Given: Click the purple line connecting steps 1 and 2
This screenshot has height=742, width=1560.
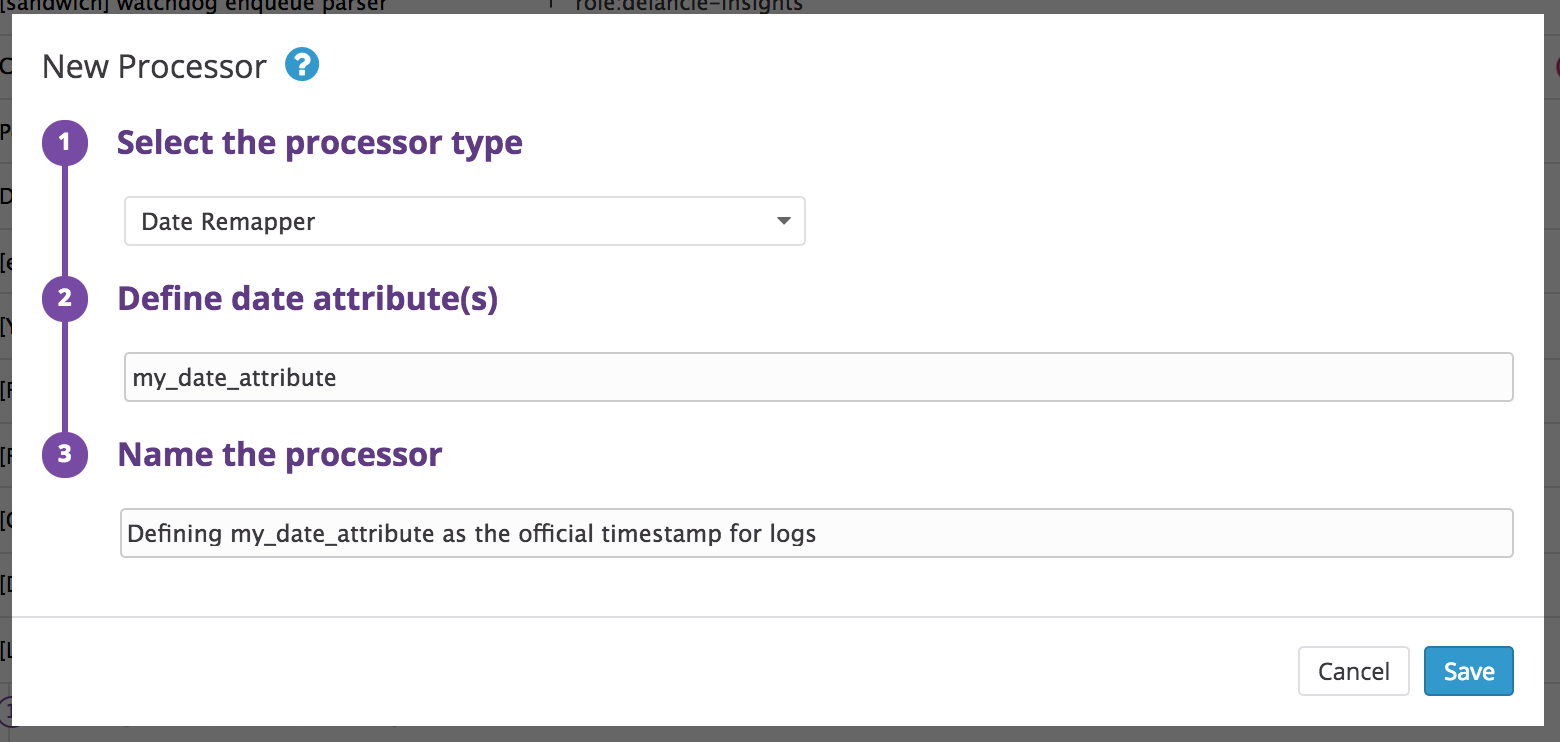Looking at the screenshot, I should [x=65, y=221].
